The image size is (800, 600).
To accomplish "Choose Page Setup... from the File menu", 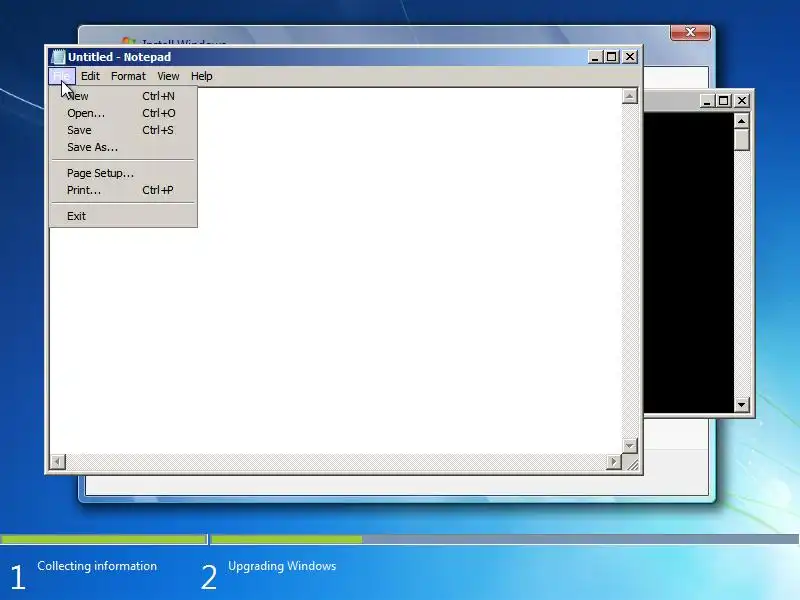I will [x=123, y=173].
